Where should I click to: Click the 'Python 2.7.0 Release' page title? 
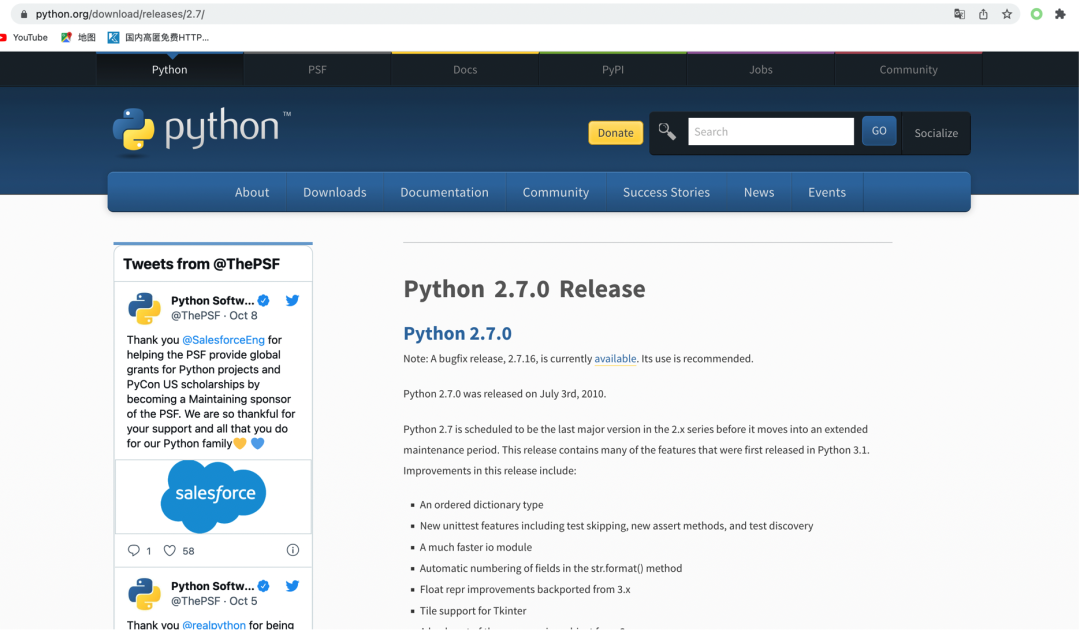click(524, 289)
